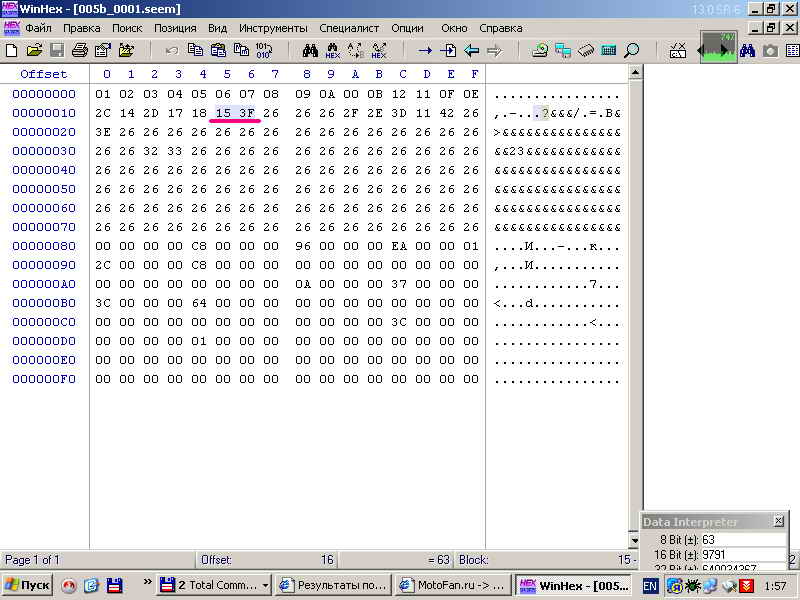Image resolution: width=800 pixels, height=600 pixels.
Task: Open Modify Data via the 101/010 icon
Action: [264, 50]
